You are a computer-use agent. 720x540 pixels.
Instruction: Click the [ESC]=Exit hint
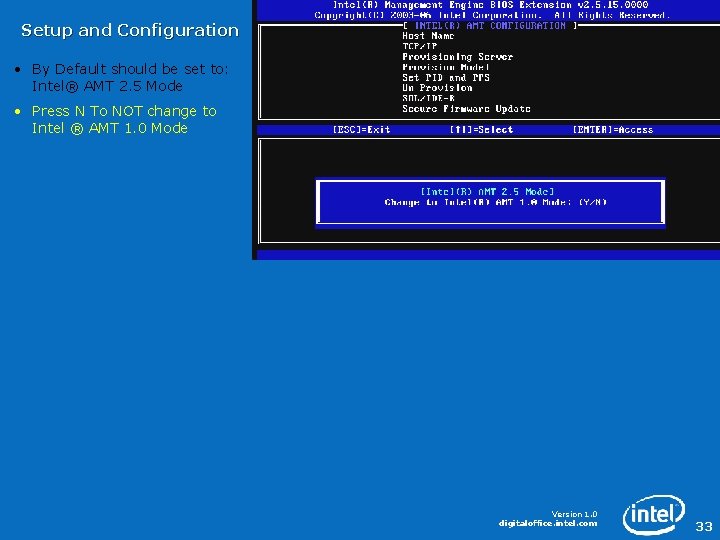coord(361,130)
